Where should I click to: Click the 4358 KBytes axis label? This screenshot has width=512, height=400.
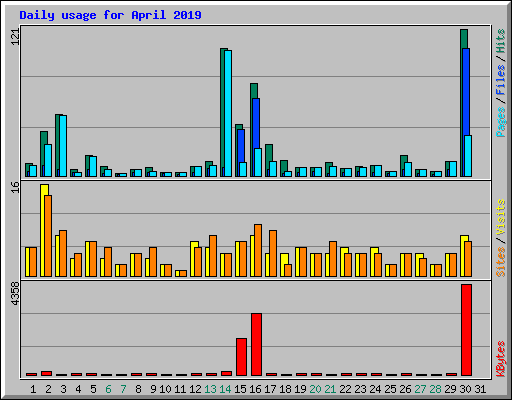16,294
